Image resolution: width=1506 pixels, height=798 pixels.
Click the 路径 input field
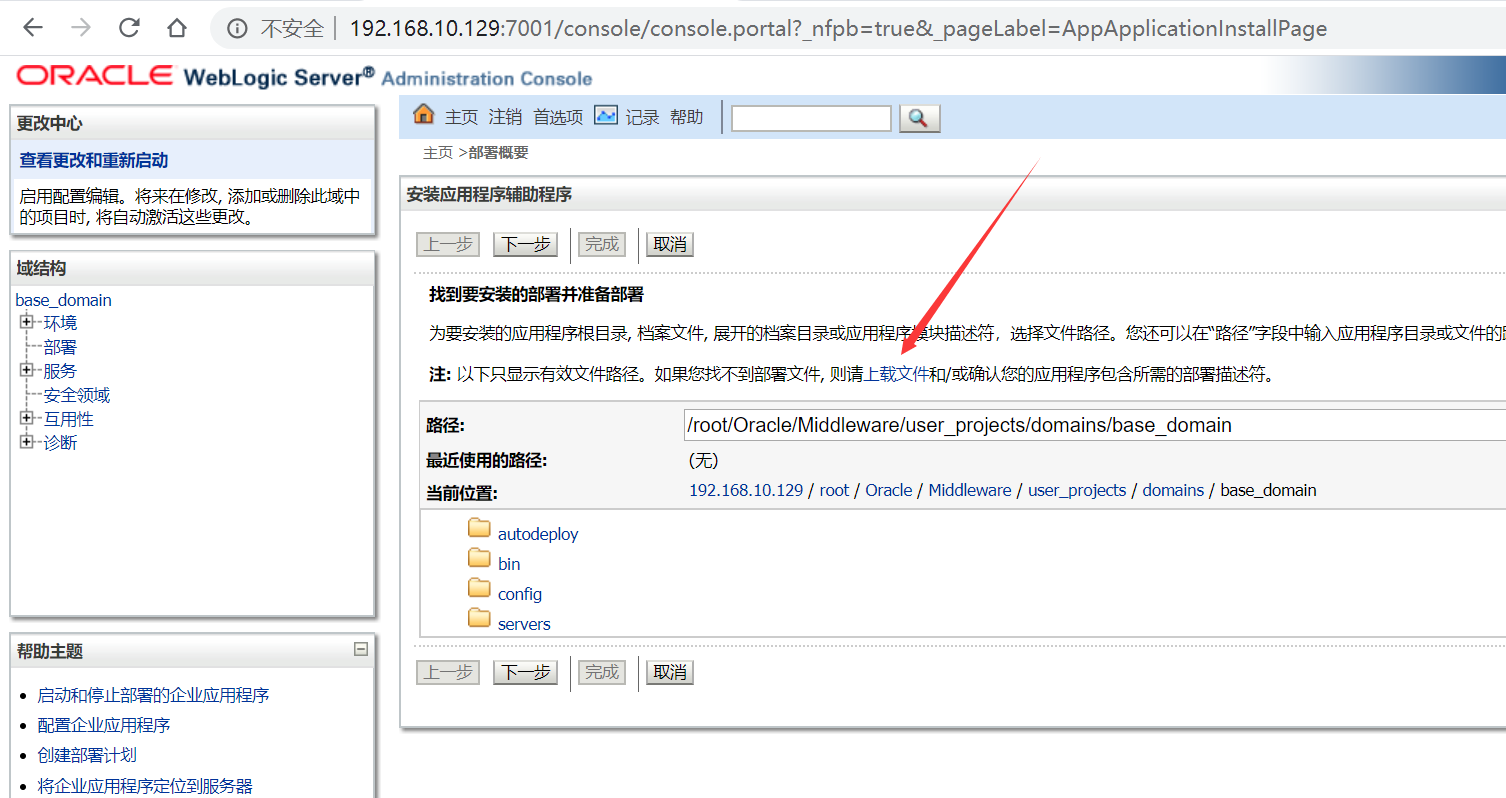(x=1095, y=425)
